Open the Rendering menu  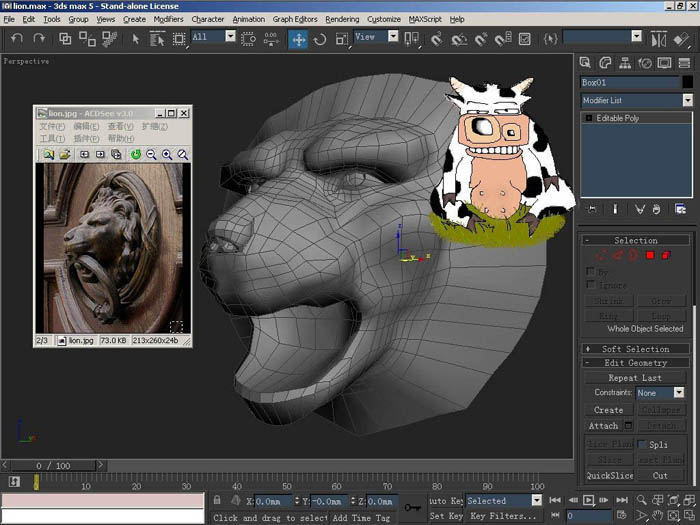(x=342, y=19)
